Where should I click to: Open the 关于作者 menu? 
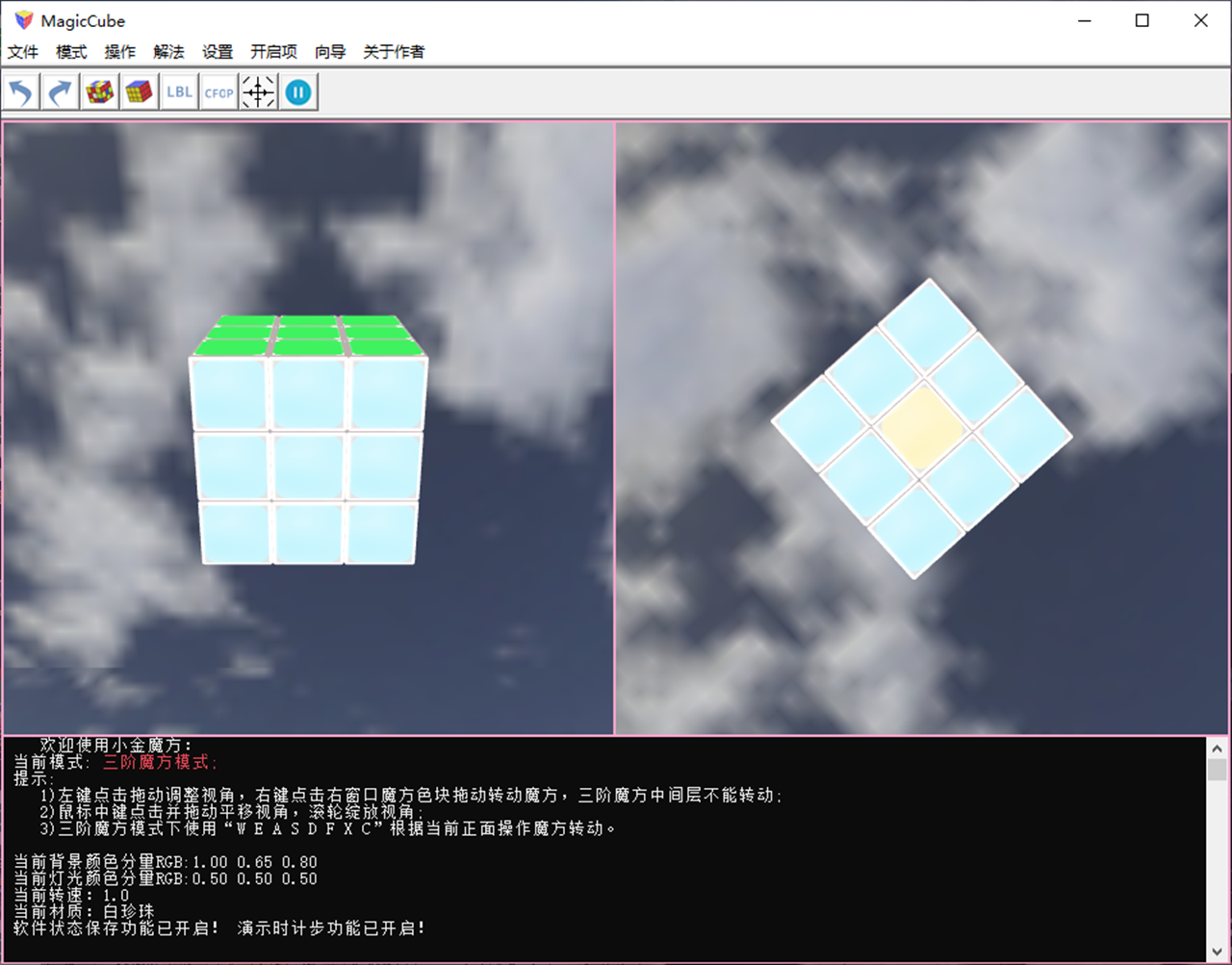coord(394,52)
